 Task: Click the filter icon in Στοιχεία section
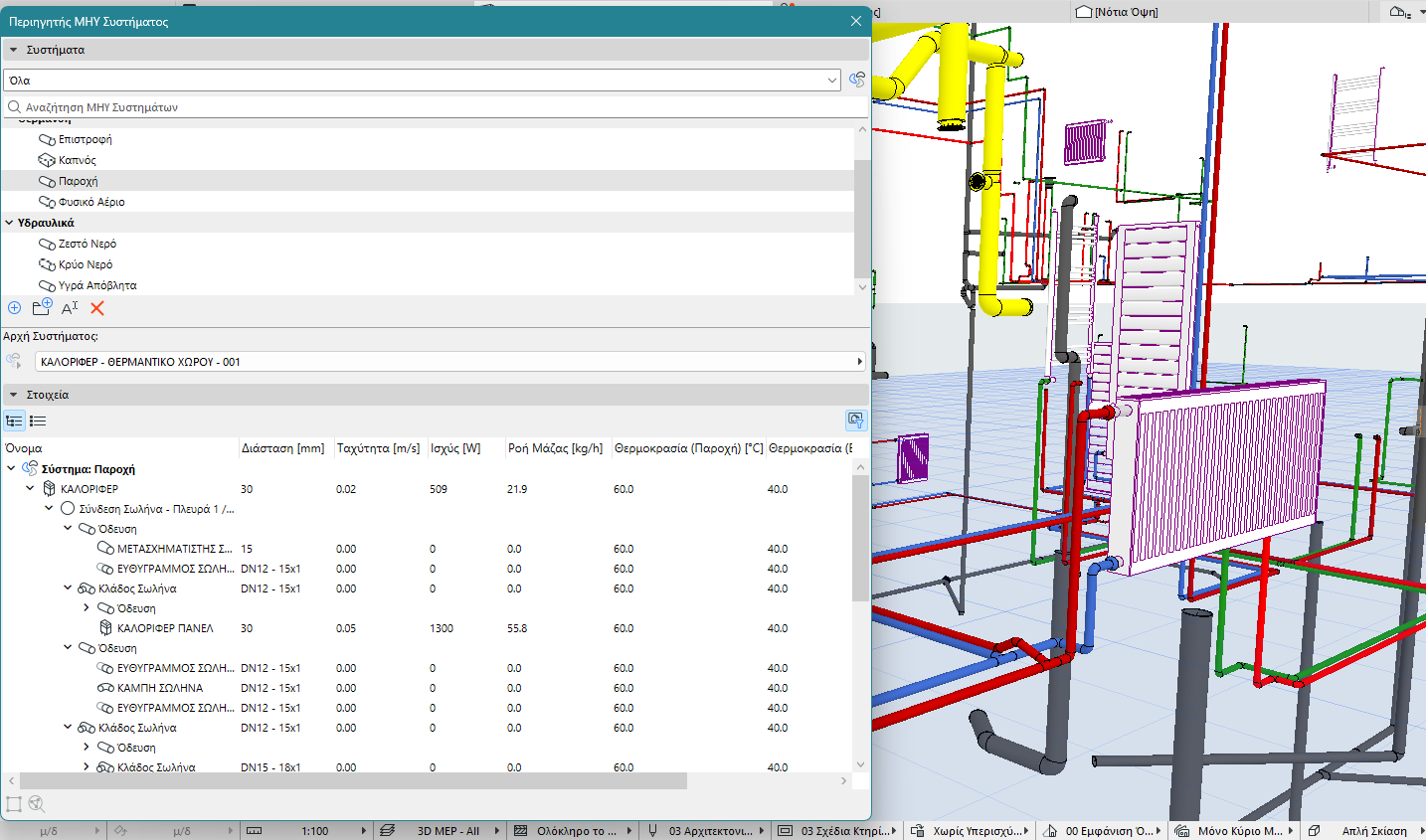pyautogui.click(x=855, y=420)
